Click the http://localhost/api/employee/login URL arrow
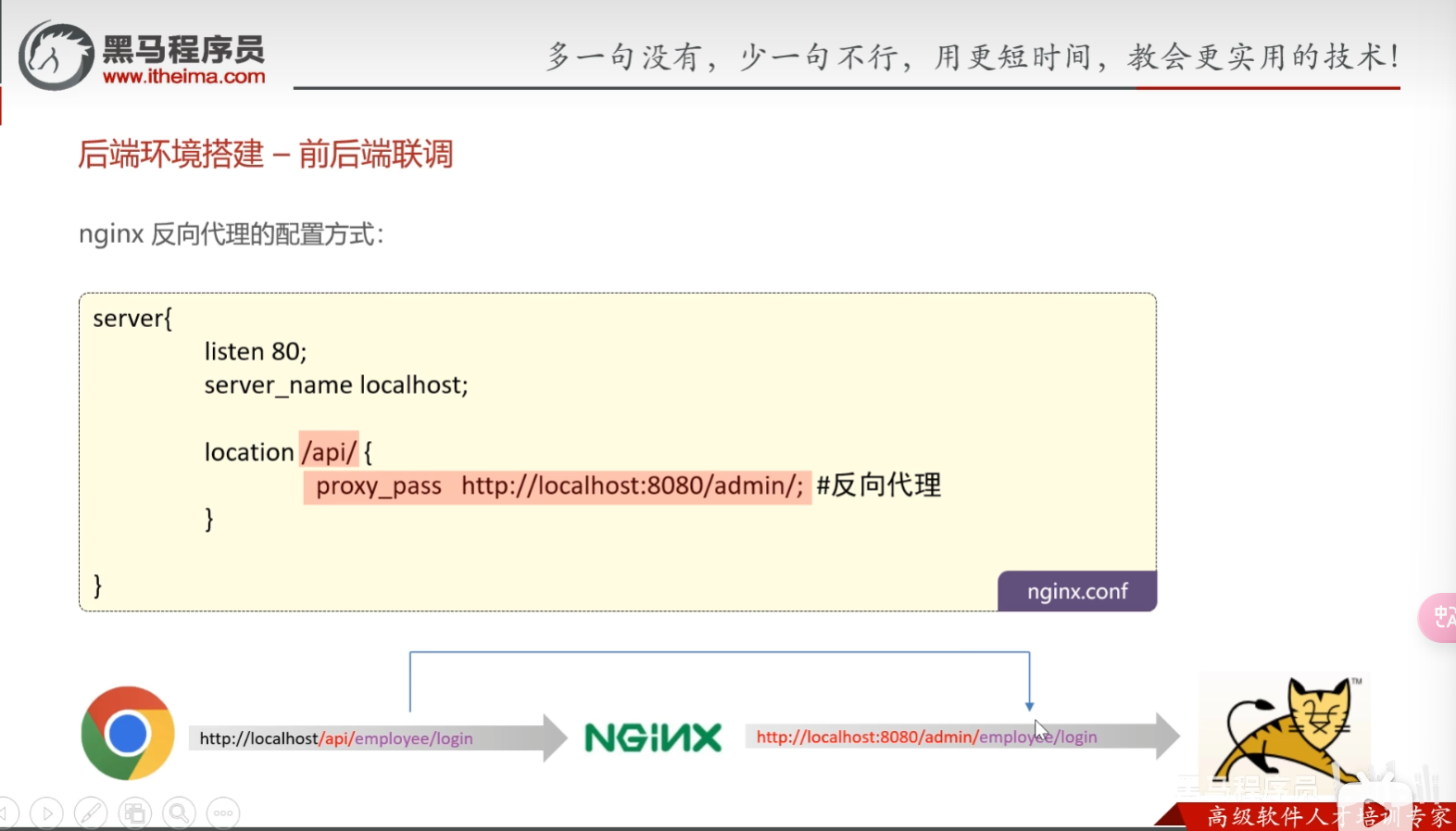 (x=370, y=738)
